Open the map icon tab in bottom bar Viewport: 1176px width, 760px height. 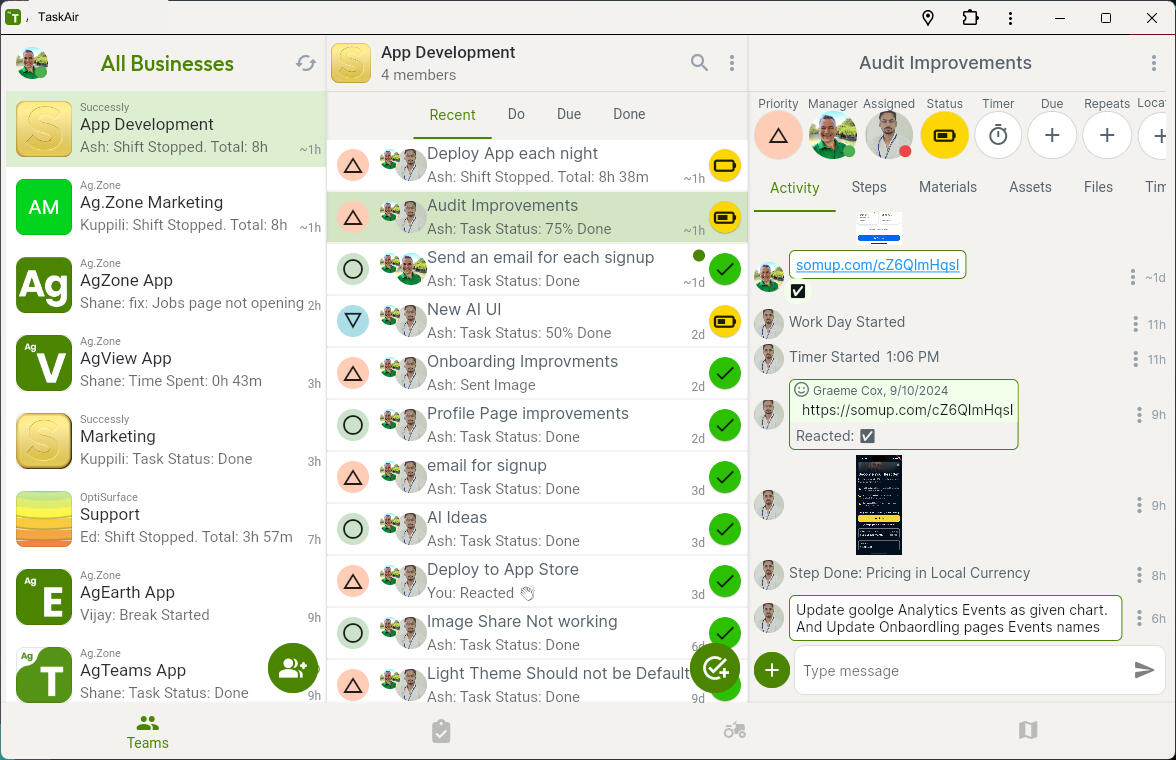tap(1028, 731)
